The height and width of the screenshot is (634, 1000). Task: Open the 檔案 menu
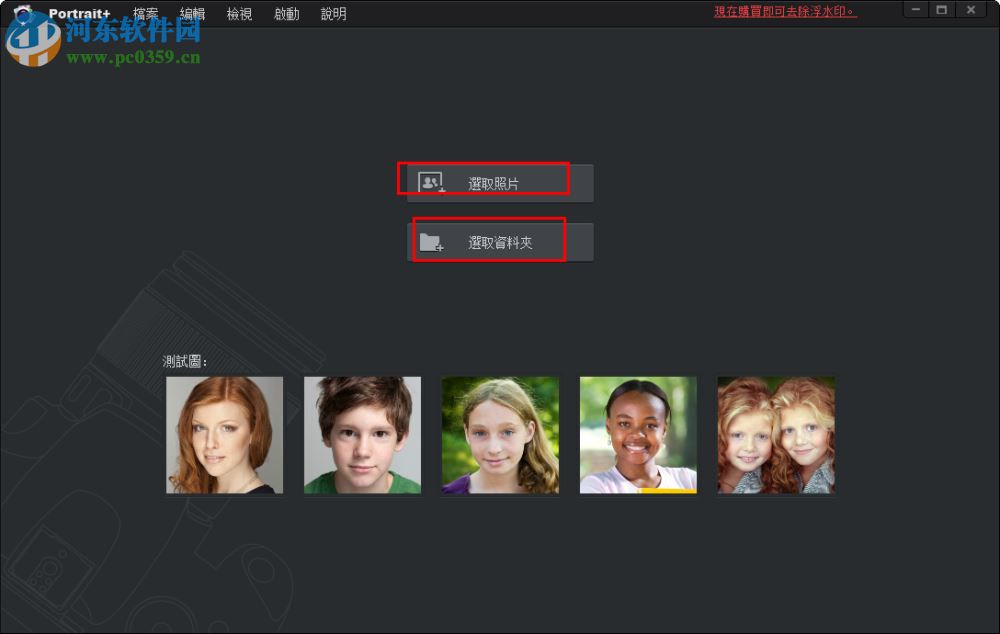point(145,13)
